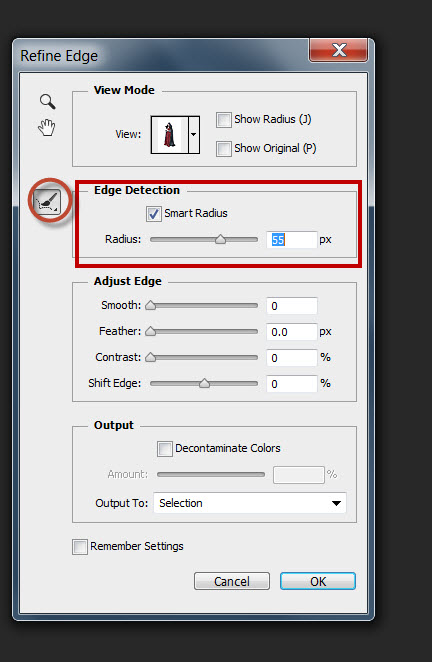
Task: Tick the Show Original (P) checkbox
Action: coord(223,149)
